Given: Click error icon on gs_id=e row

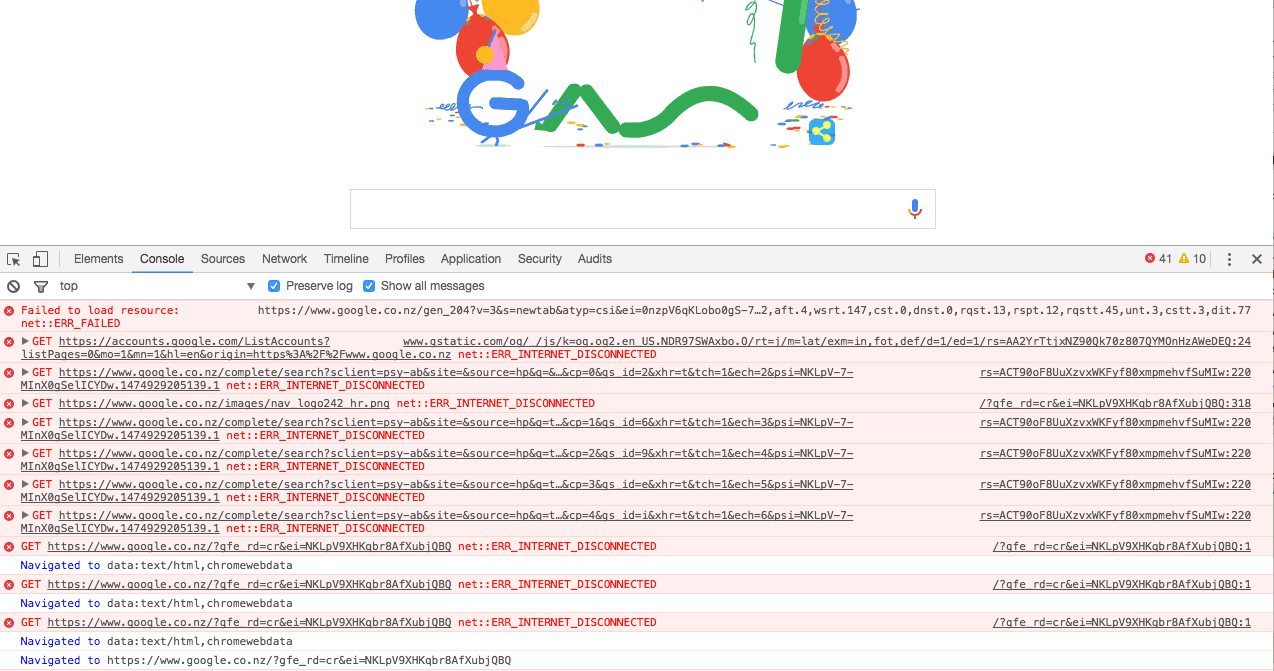Looking at the screenshot, I should [x=9, y=485].
